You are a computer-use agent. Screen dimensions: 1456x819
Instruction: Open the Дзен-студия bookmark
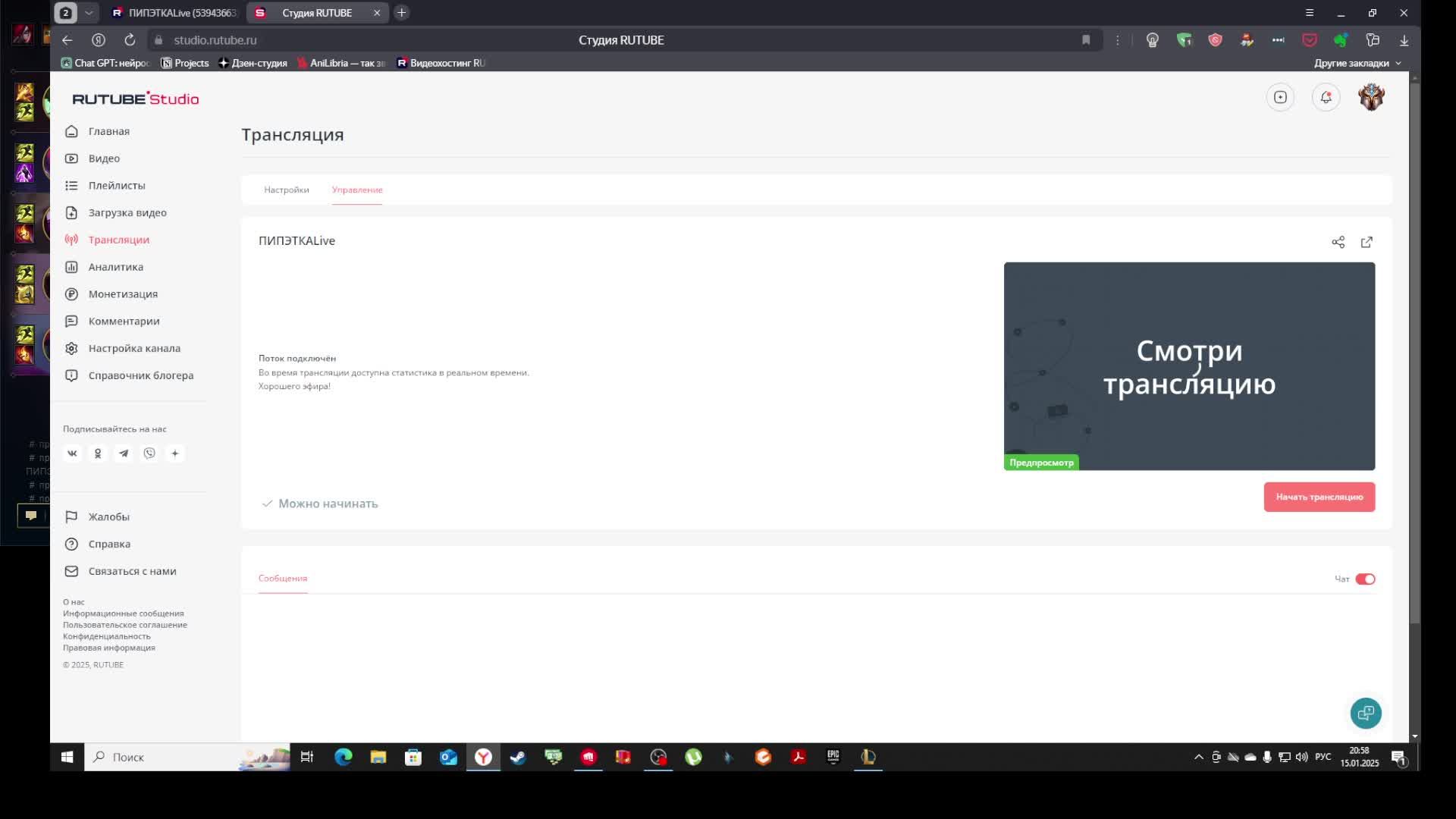click(x=253, y=63)
